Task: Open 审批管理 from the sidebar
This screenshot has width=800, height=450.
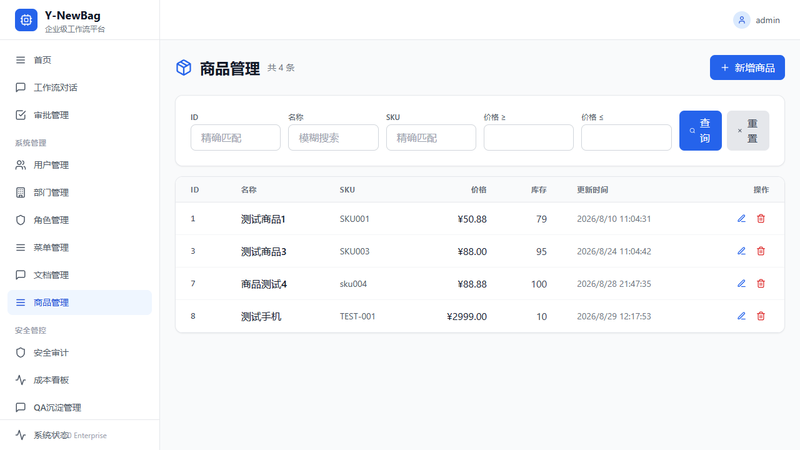Action: pyautogui.click(x=80, y=115)
